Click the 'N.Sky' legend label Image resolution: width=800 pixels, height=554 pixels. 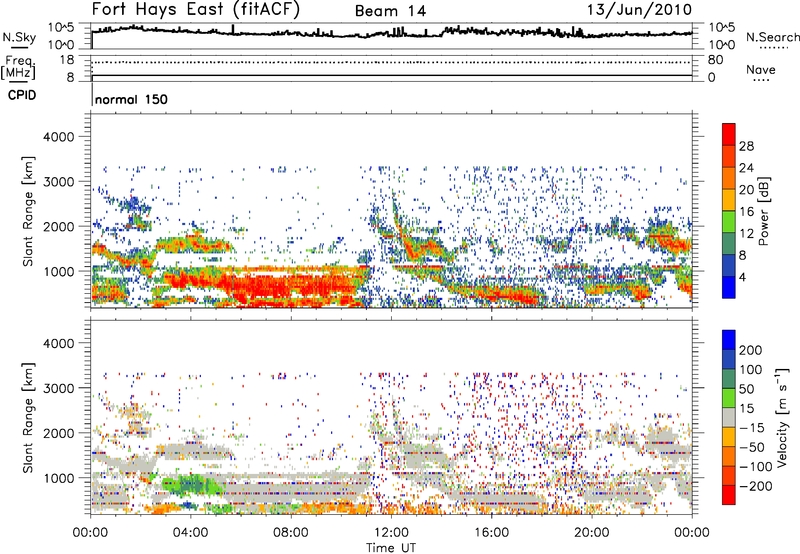point(19,37)
